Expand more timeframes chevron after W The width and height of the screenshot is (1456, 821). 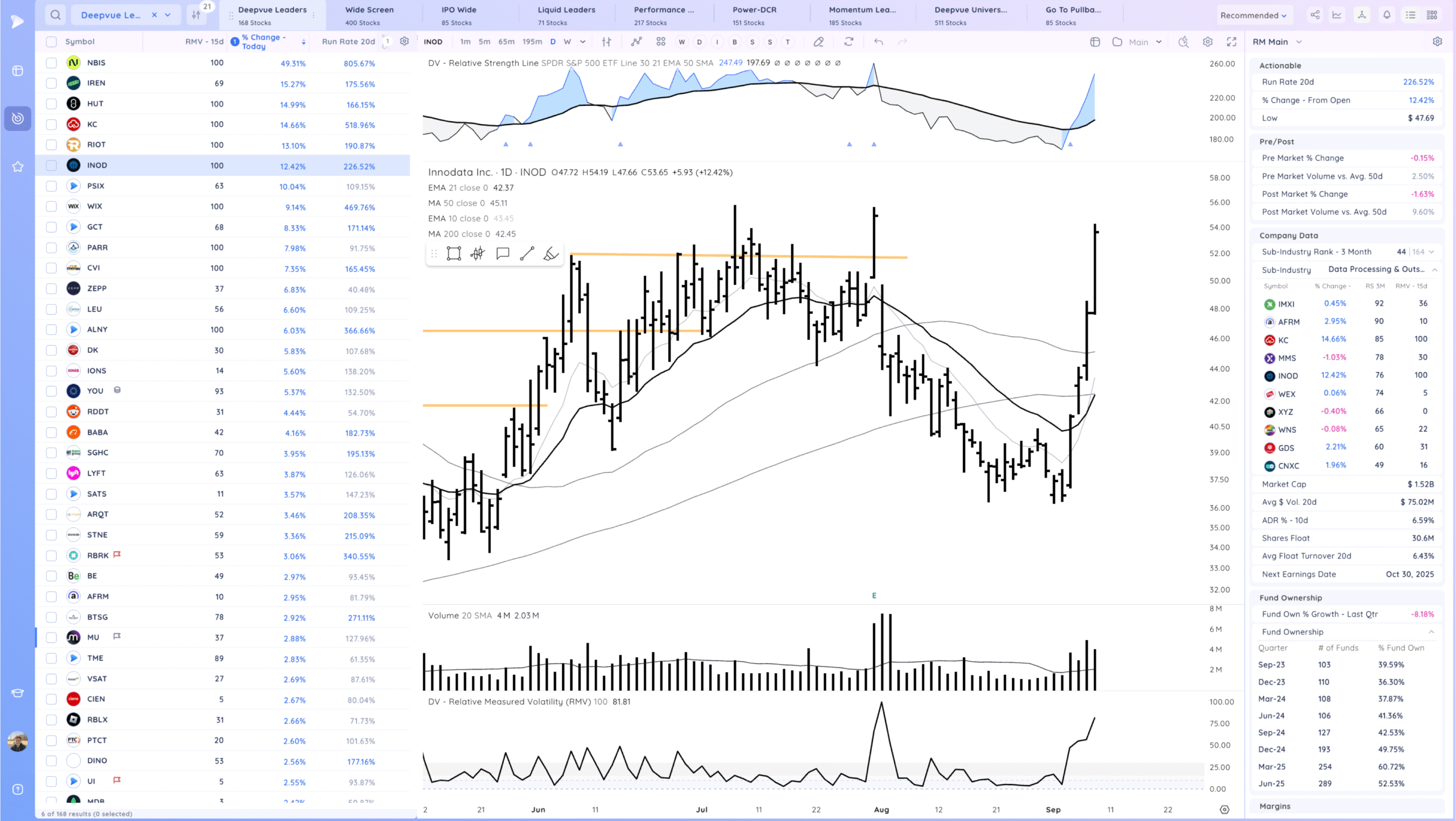click(582, 42)
